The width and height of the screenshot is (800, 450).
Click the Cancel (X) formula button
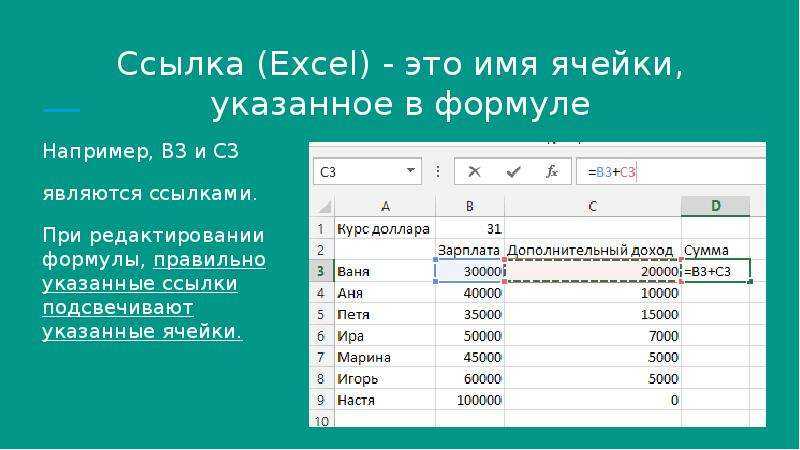pos(474,172)
